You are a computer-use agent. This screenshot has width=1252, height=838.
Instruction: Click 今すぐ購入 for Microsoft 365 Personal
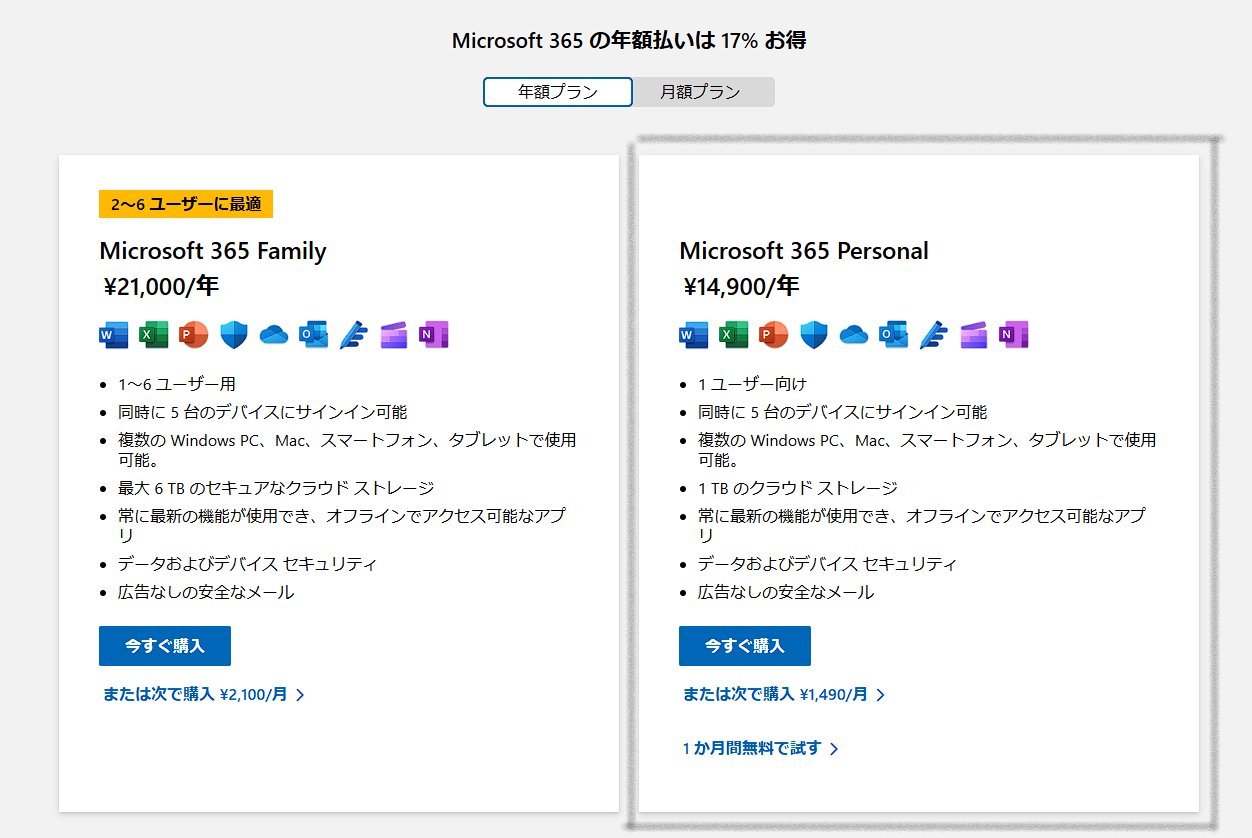click(x=745, y=646)
